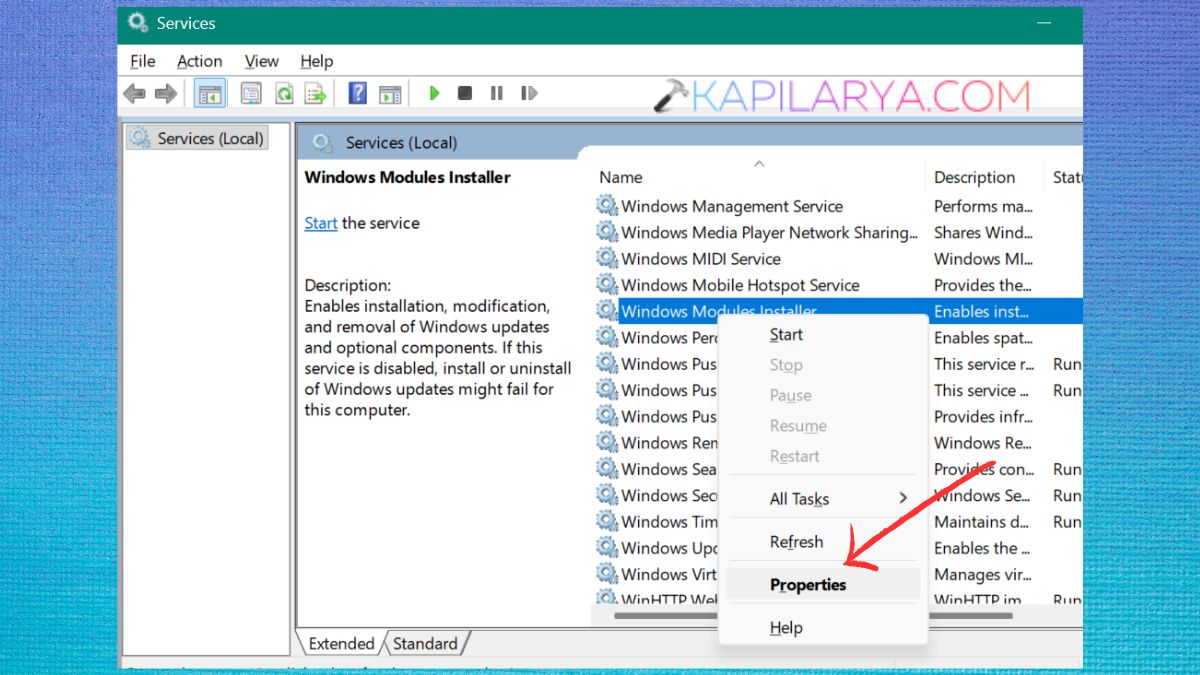Screen dimensions: 1200x675
Task: Click the Stop Service square icon
Action: click(465, 93)
